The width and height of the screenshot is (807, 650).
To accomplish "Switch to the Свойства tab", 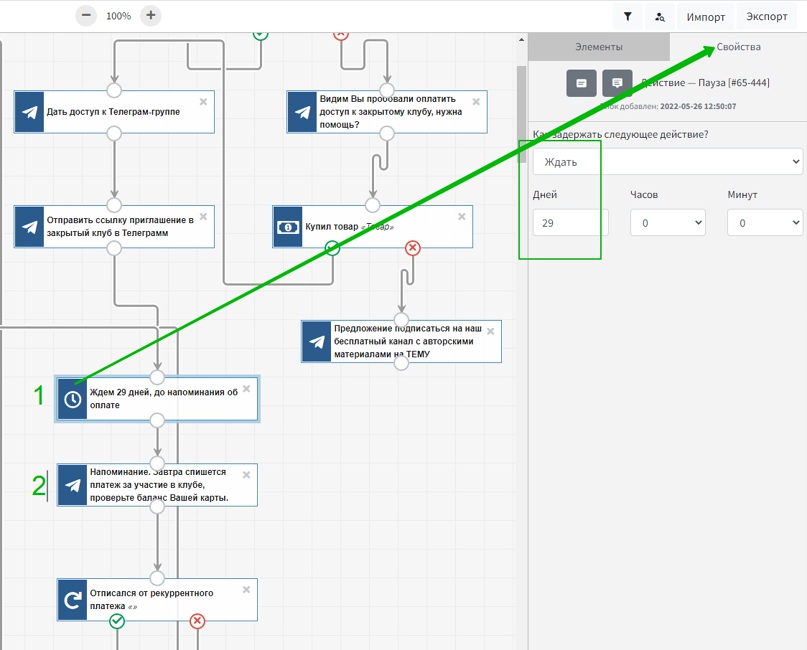I will click(738, 47).
